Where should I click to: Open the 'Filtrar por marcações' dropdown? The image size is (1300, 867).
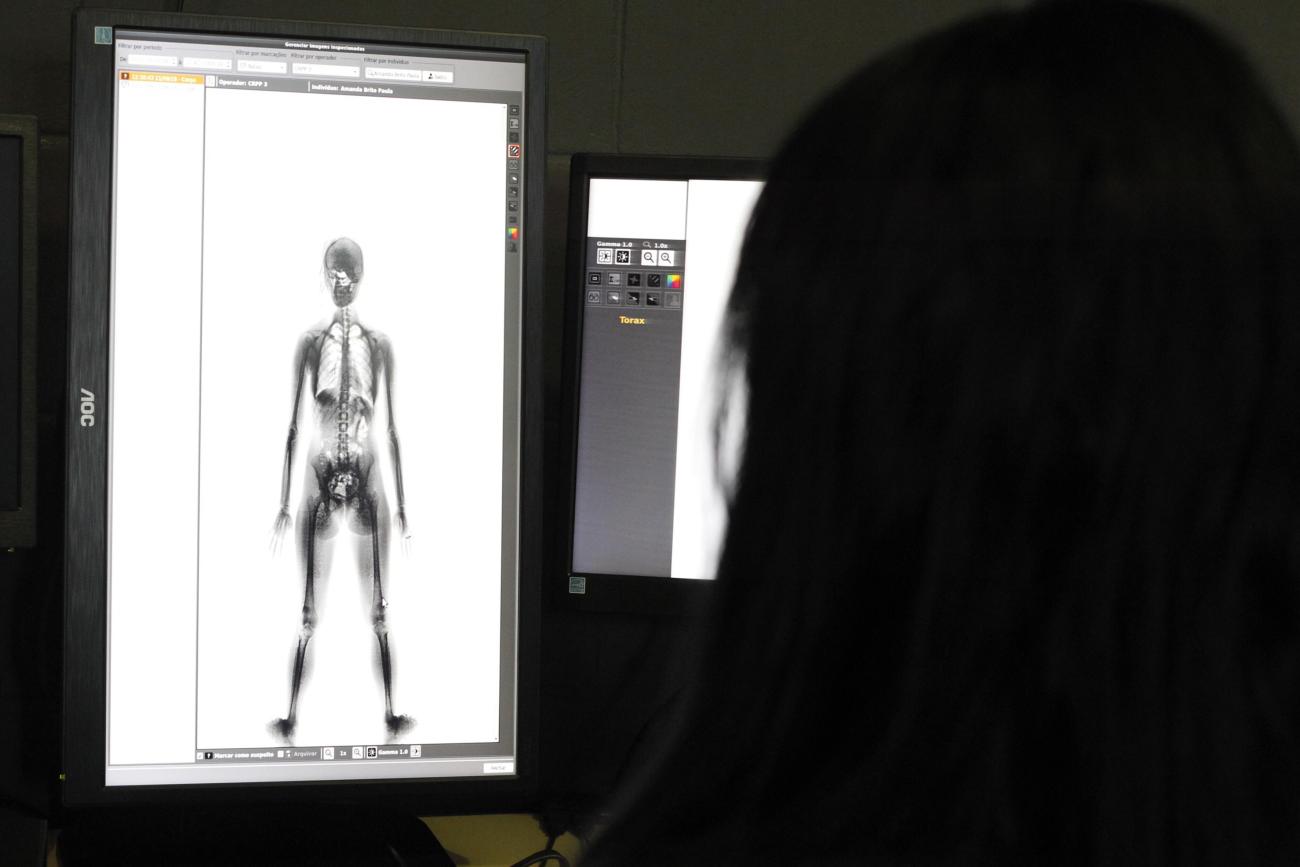pos(261,68)
